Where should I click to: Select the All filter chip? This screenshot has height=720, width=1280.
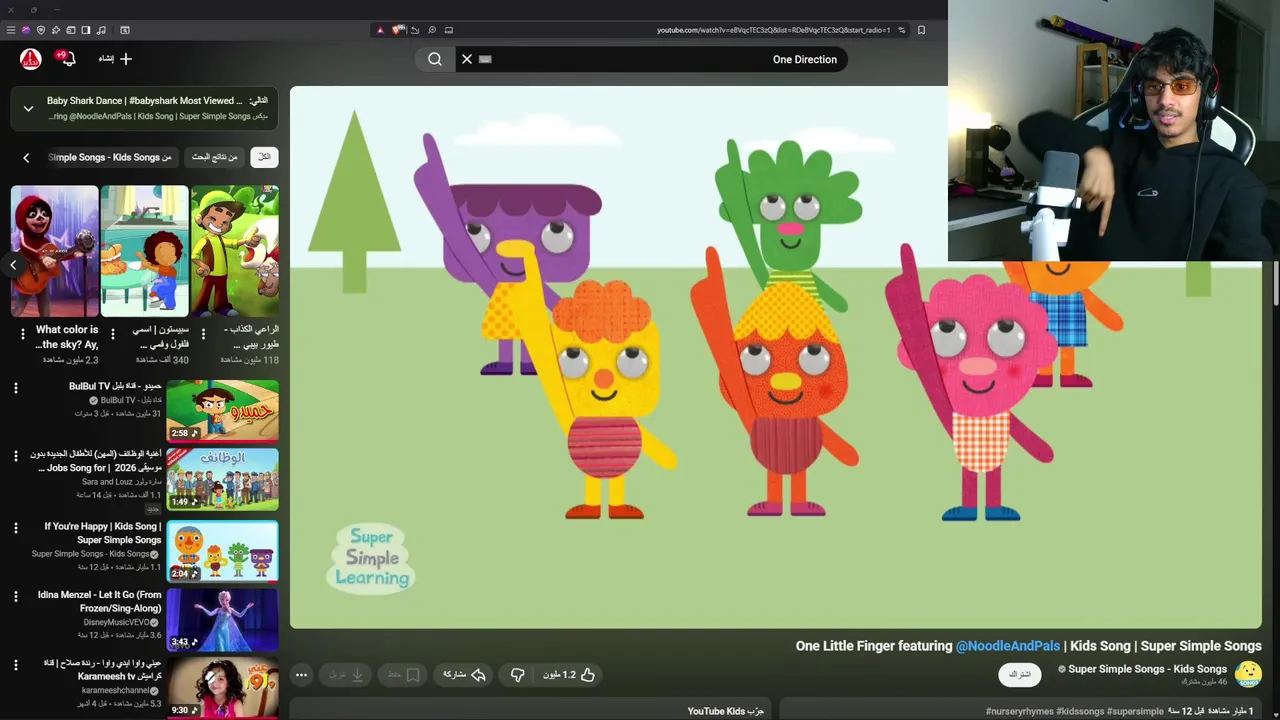[x=264, y=157]
